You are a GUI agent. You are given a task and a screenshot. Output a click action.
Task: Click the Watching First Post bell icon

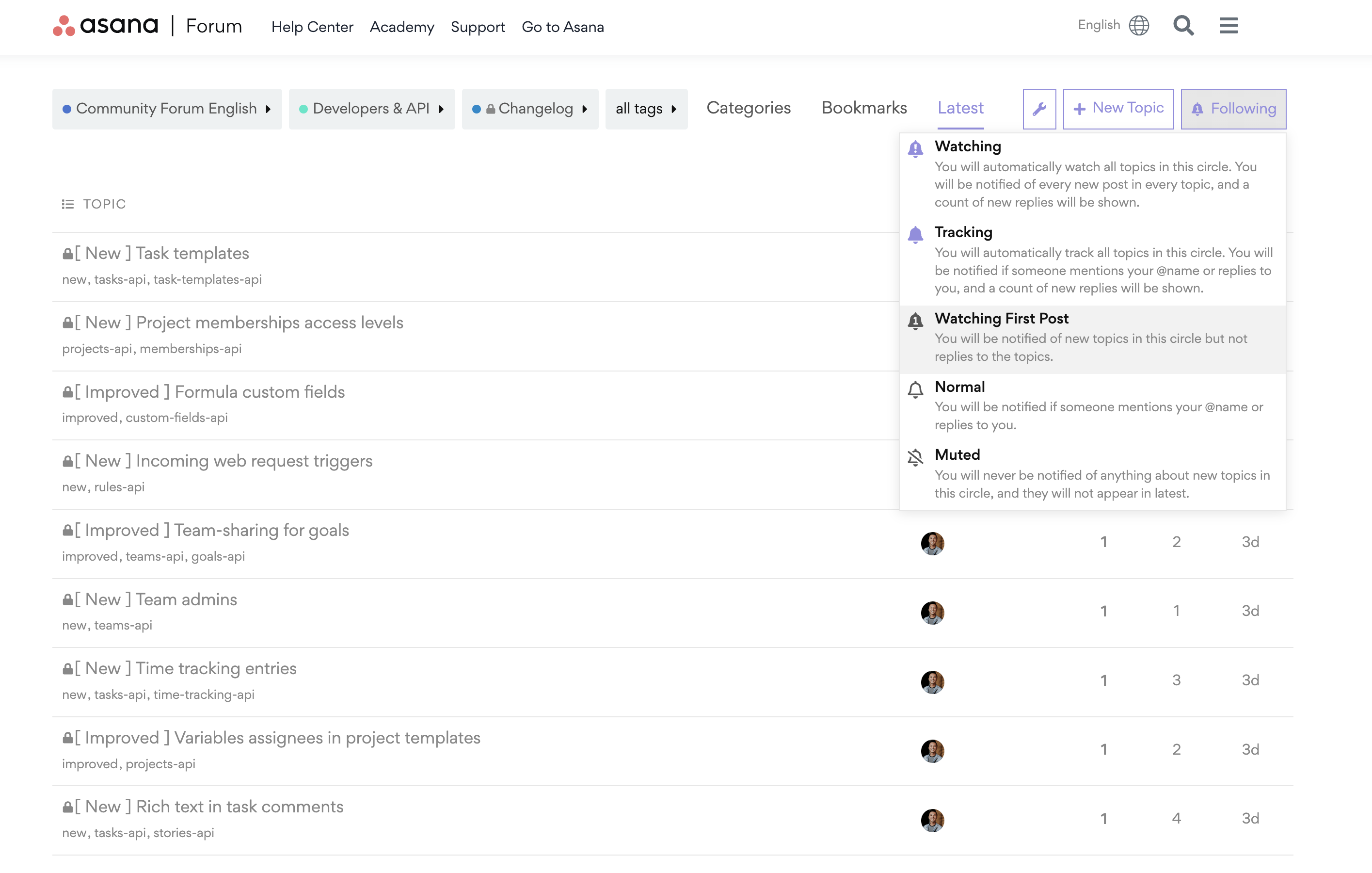coord(915,321)
